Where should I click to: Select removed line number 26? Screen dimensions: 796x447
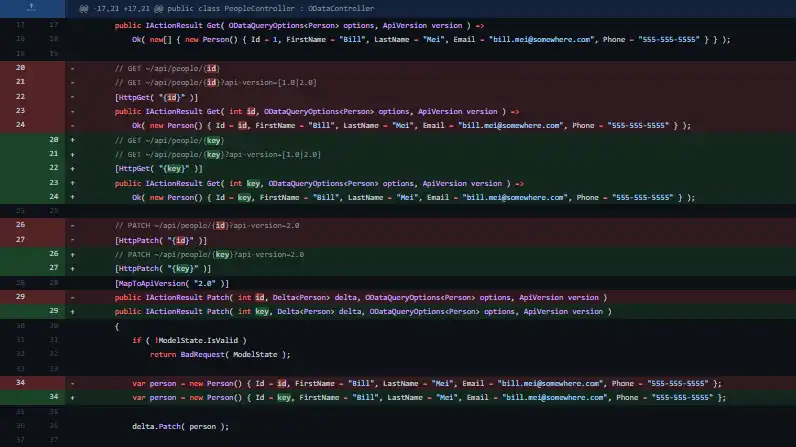click(20, 225)
